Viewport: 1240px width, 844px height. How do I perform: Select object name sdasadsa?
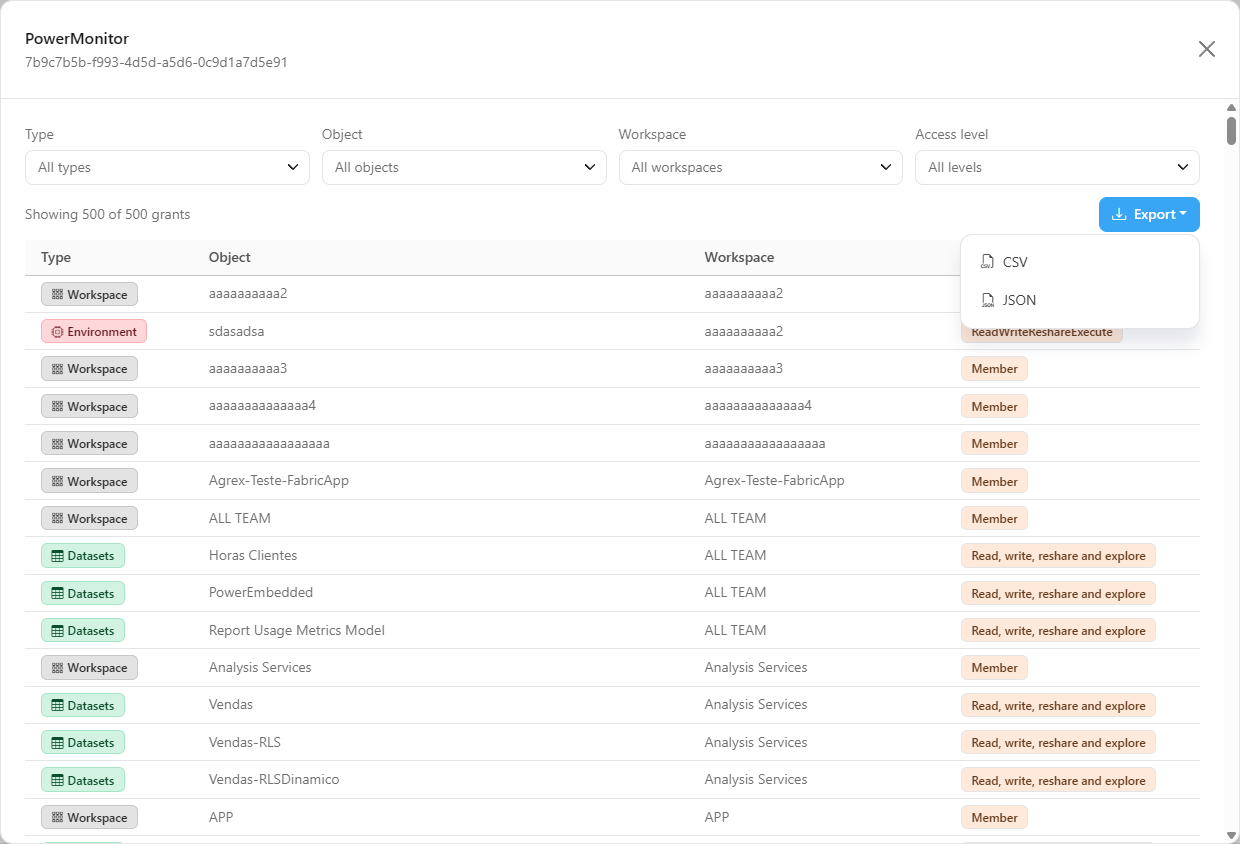[236, 331]
